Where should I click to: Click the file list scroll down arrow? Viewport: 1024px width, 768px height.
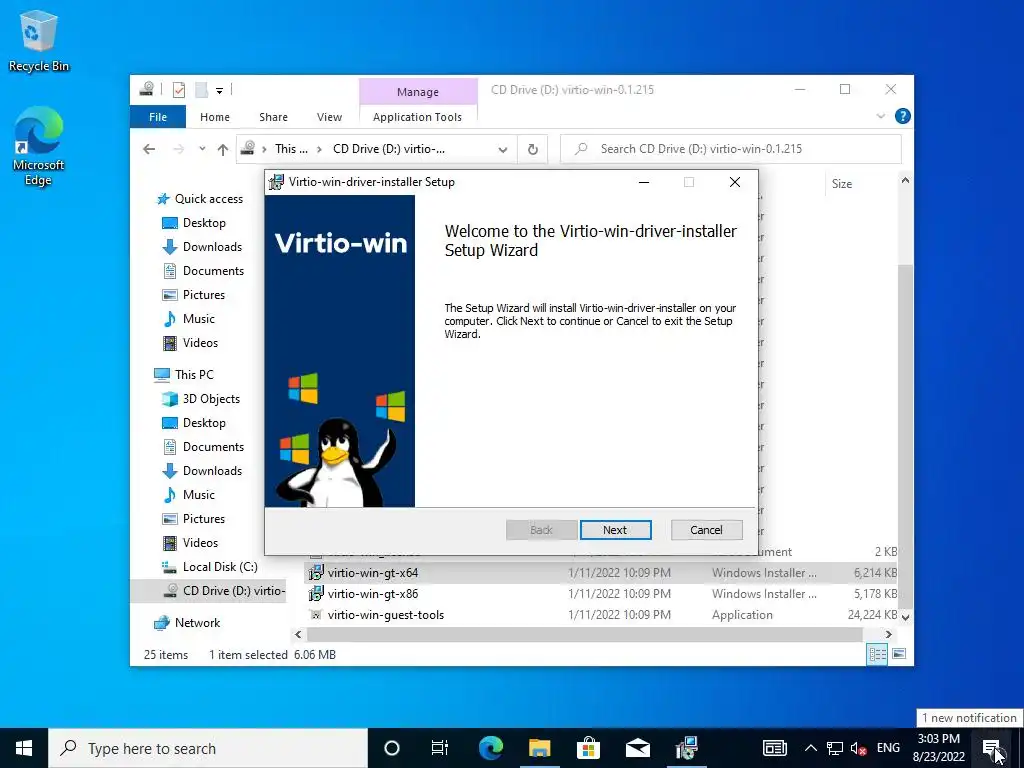click(905, 616)
